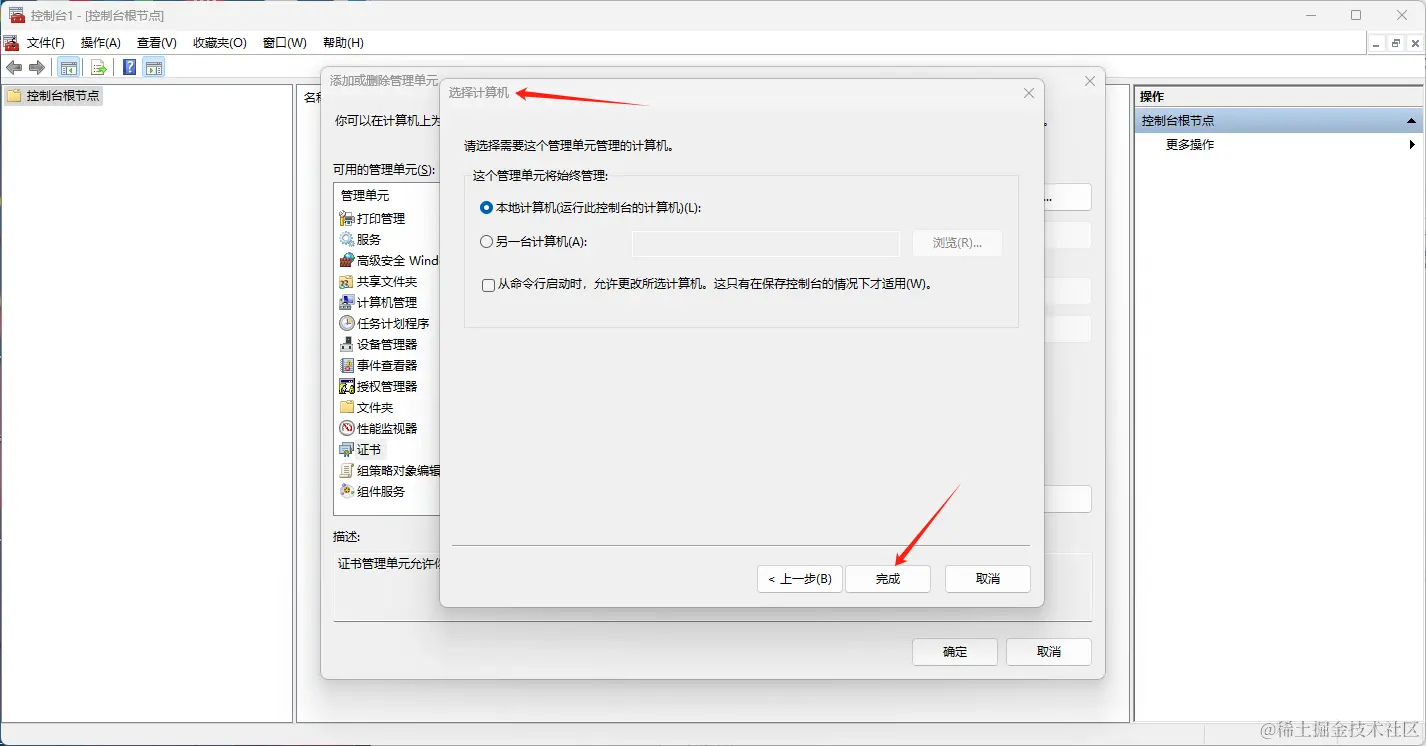Click the 管理单元 column header

[x=365, y=195]
